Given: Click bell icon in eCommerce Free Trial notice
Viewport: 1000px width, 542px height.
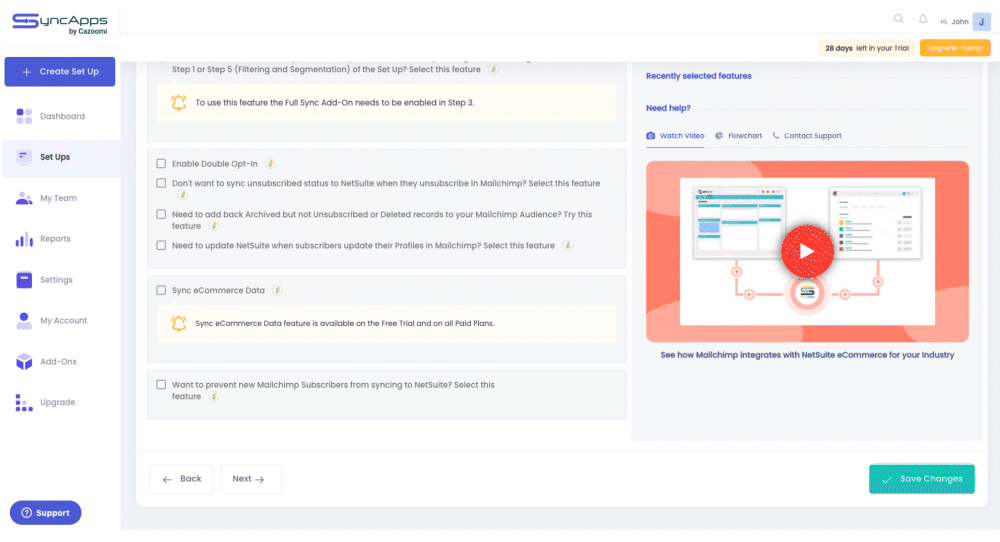Looking at the screenshot, I should pyautogui.click(x=179, y=323).
